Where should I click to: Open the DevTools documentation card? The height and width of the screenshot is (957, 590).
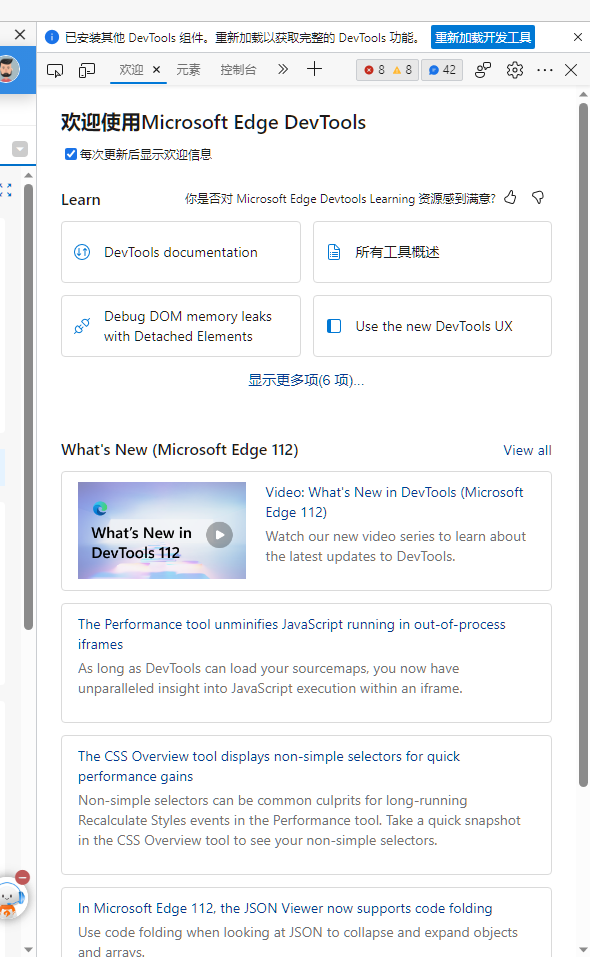click(x=181, y=252)
